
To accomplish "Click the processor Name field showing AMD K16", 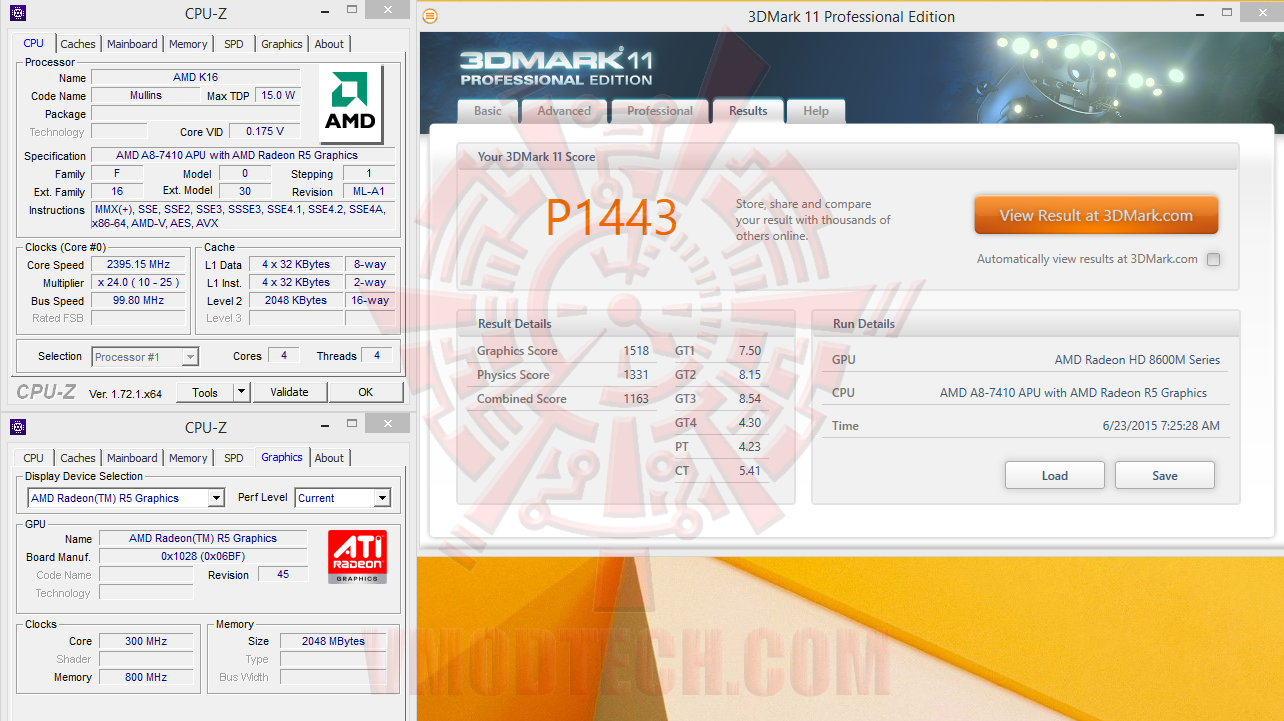I will (x=196, y=77).
